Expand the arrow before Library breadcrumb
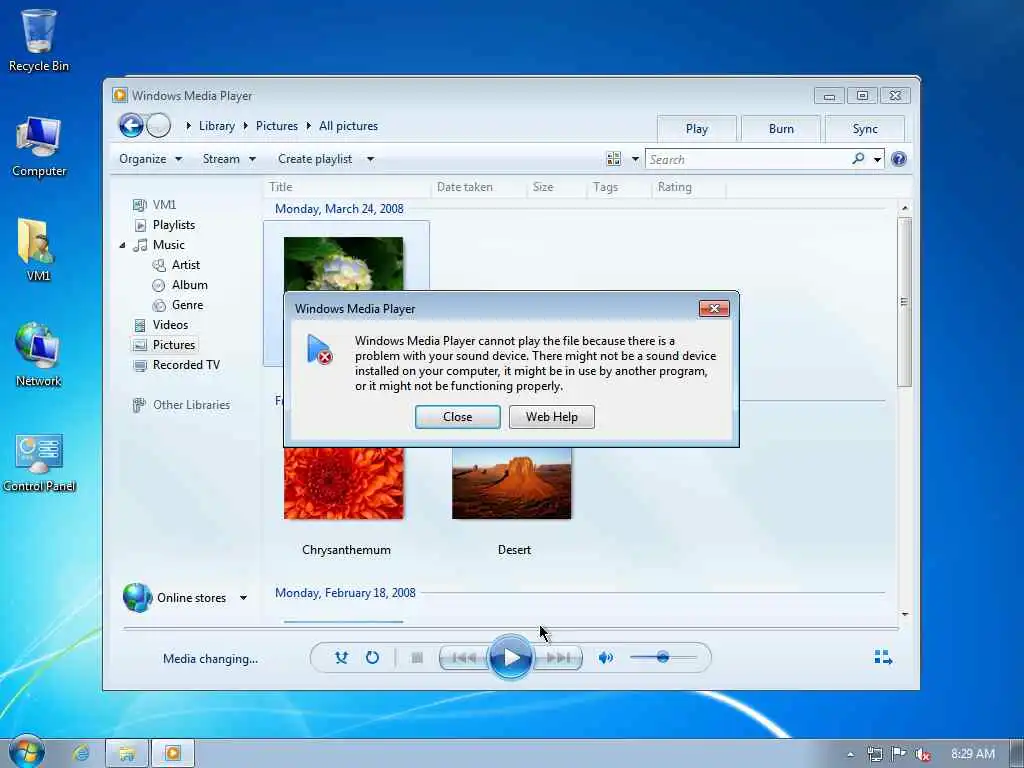Image resolution: width=1024 pixels, height=768 pixels. coord(188,125)
